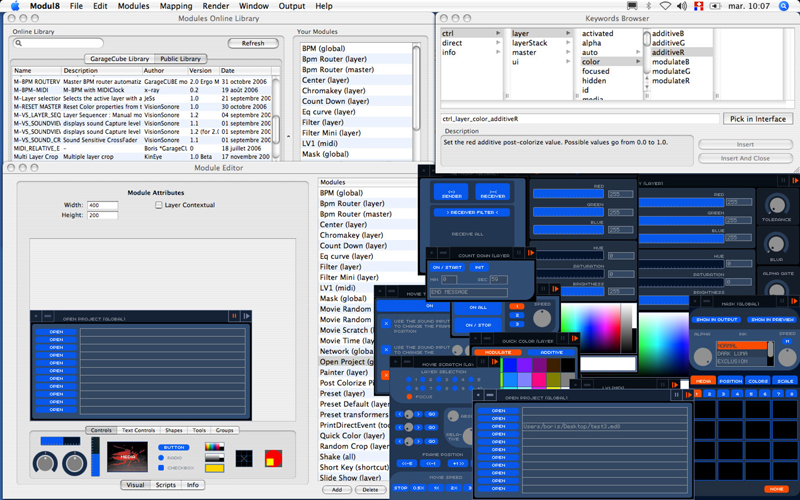Select mask slot number 1
The height and width of the screenshot is (500, 800).
coord(697,394)
